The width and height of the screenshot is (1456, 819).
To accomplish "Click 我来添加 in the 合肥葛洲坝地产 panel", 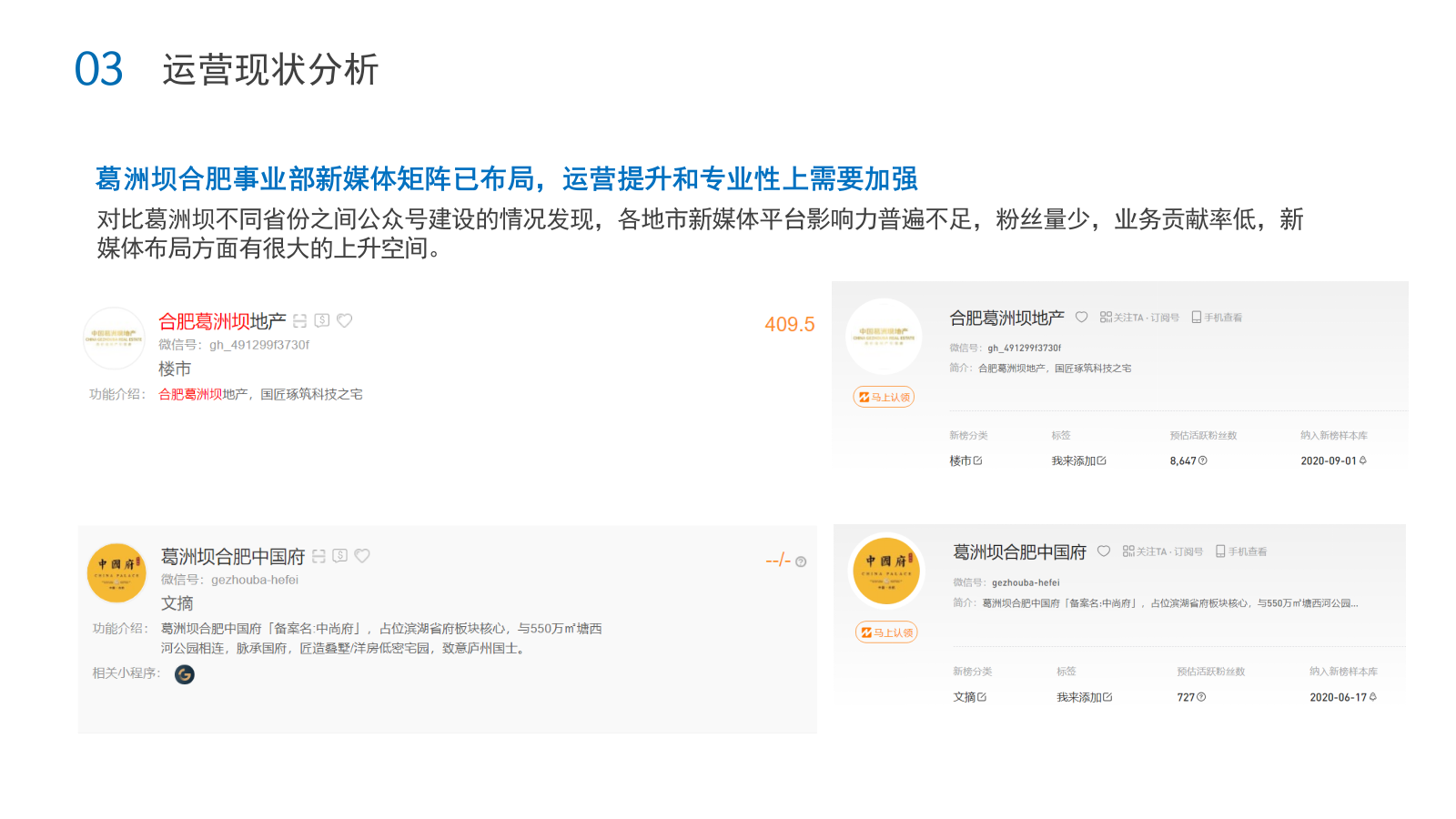I will pos(1078,460).
